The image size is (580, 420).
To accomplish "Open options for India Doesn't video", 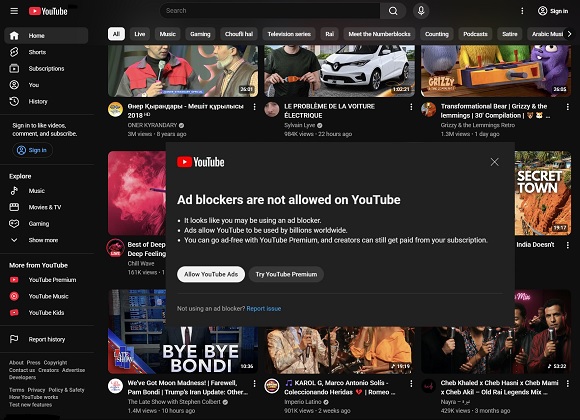I will [x=567, y=245].
